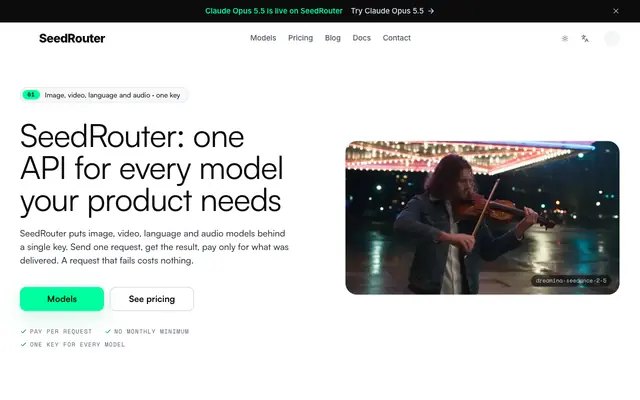Click the main SeedRouter headline text

151,169
